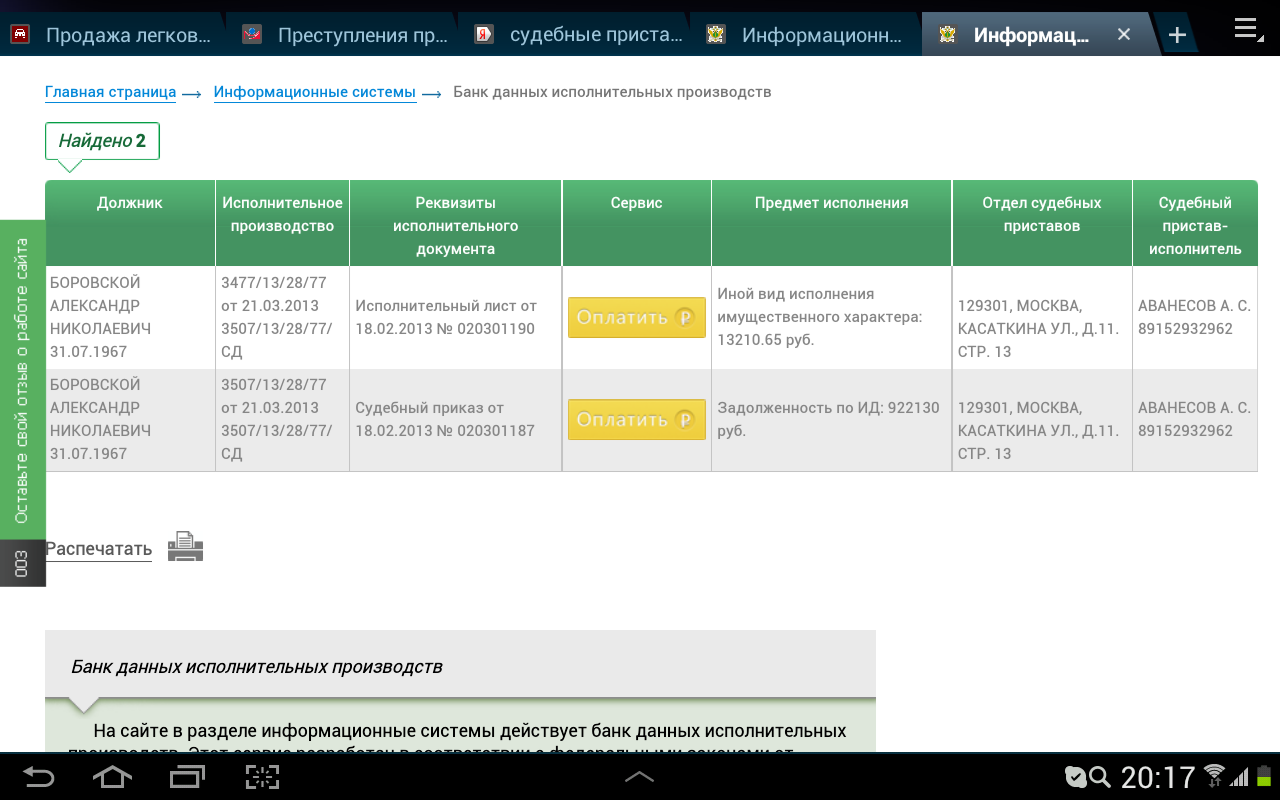Switch to the Продажа легков... tab
This screenshot has width=1280, height=800.
tap(115, 35)
